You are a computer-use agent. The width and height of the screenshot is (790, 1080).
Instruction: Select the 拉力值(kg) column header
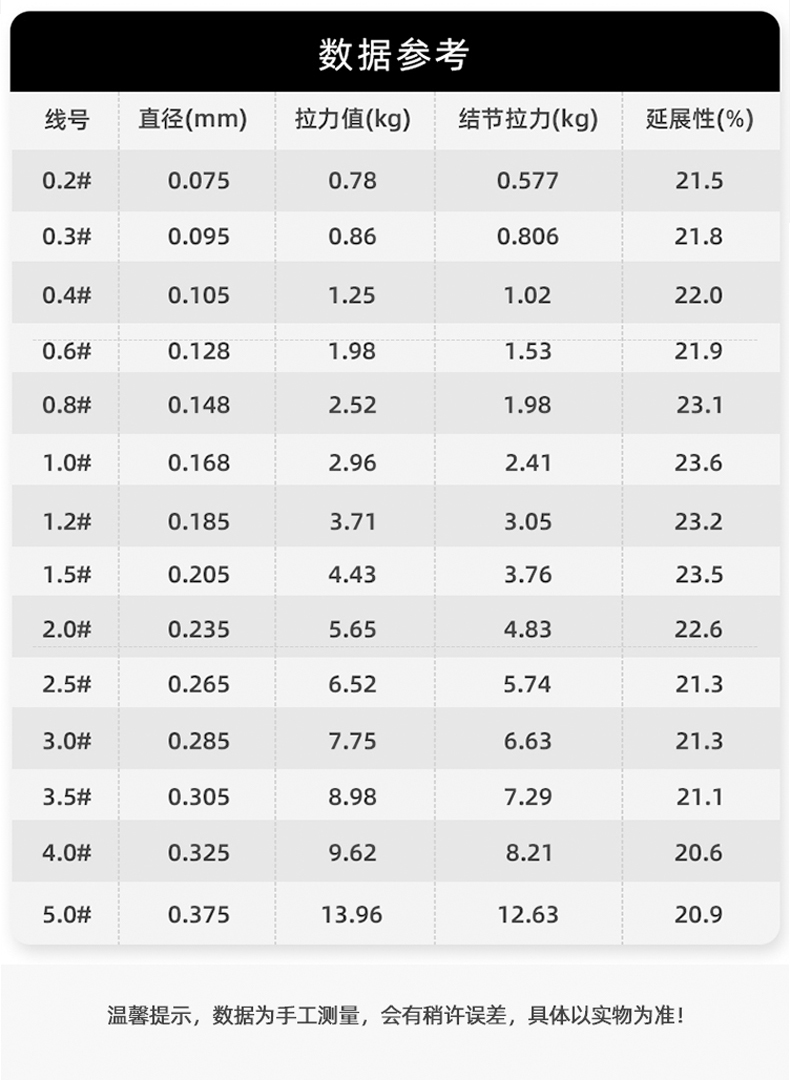(353, 120)
